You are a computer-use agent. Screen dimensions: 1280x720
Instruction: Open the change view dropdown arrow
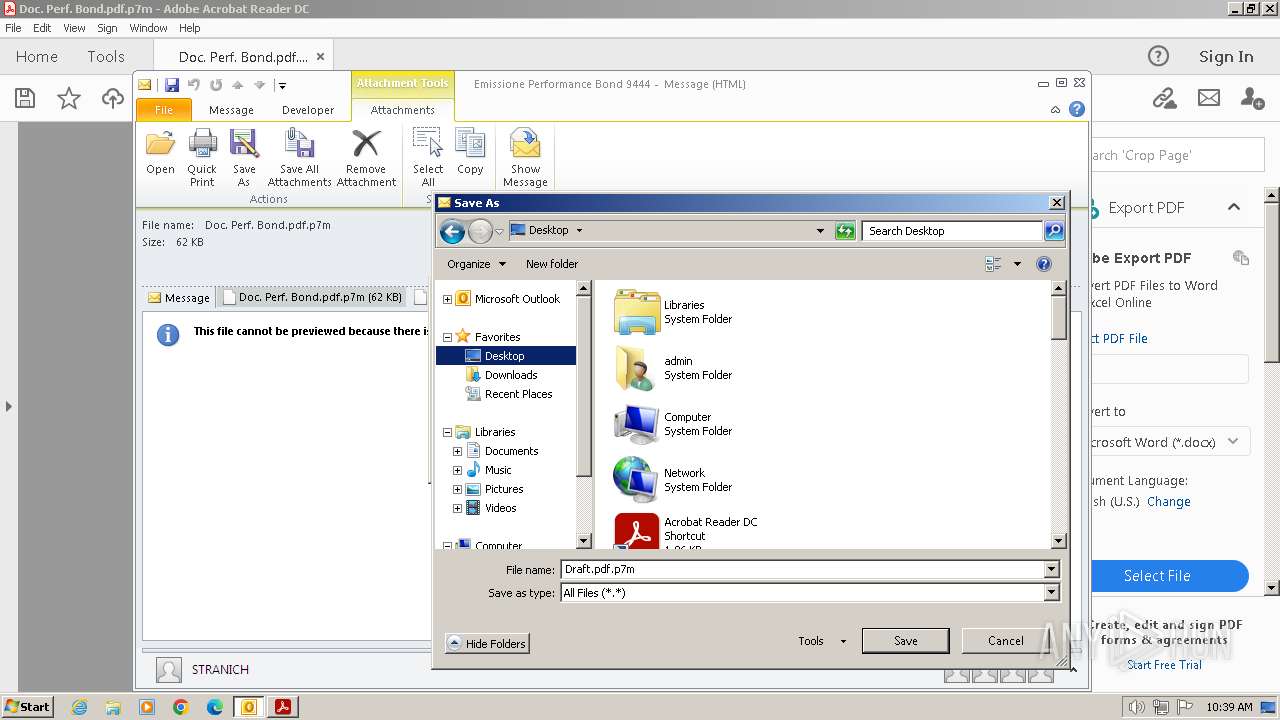(x=1017, y=264)
